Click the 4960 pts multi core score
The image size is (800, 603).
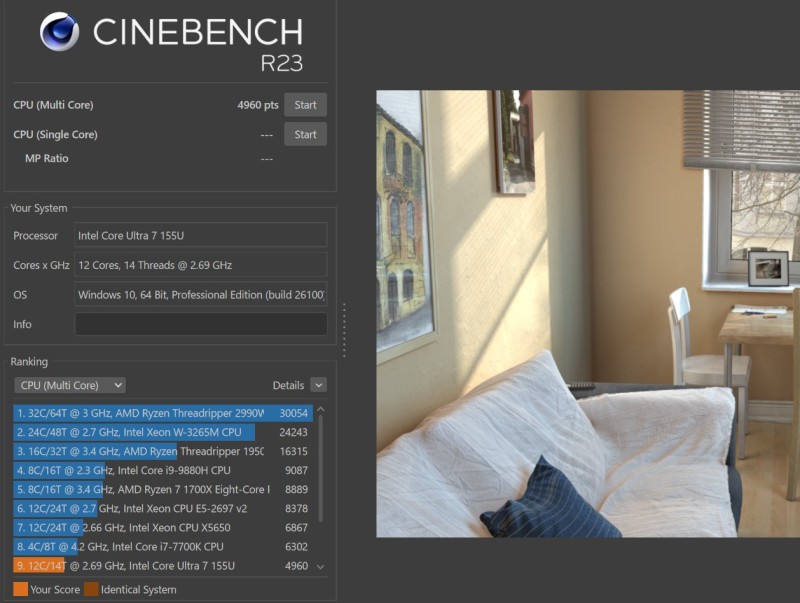click(x=258, y=105)
